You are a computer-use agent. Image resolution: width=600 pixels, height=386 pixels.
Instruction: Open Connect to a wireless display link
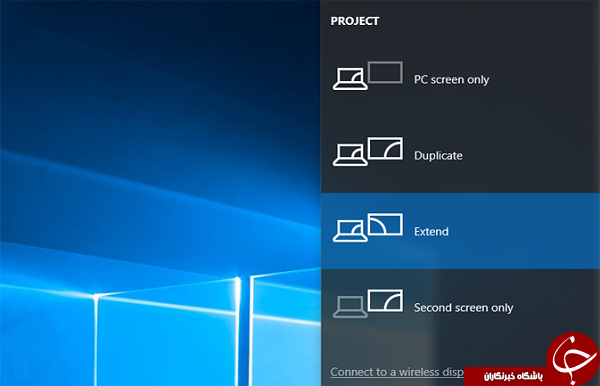(x=397, y=372)
